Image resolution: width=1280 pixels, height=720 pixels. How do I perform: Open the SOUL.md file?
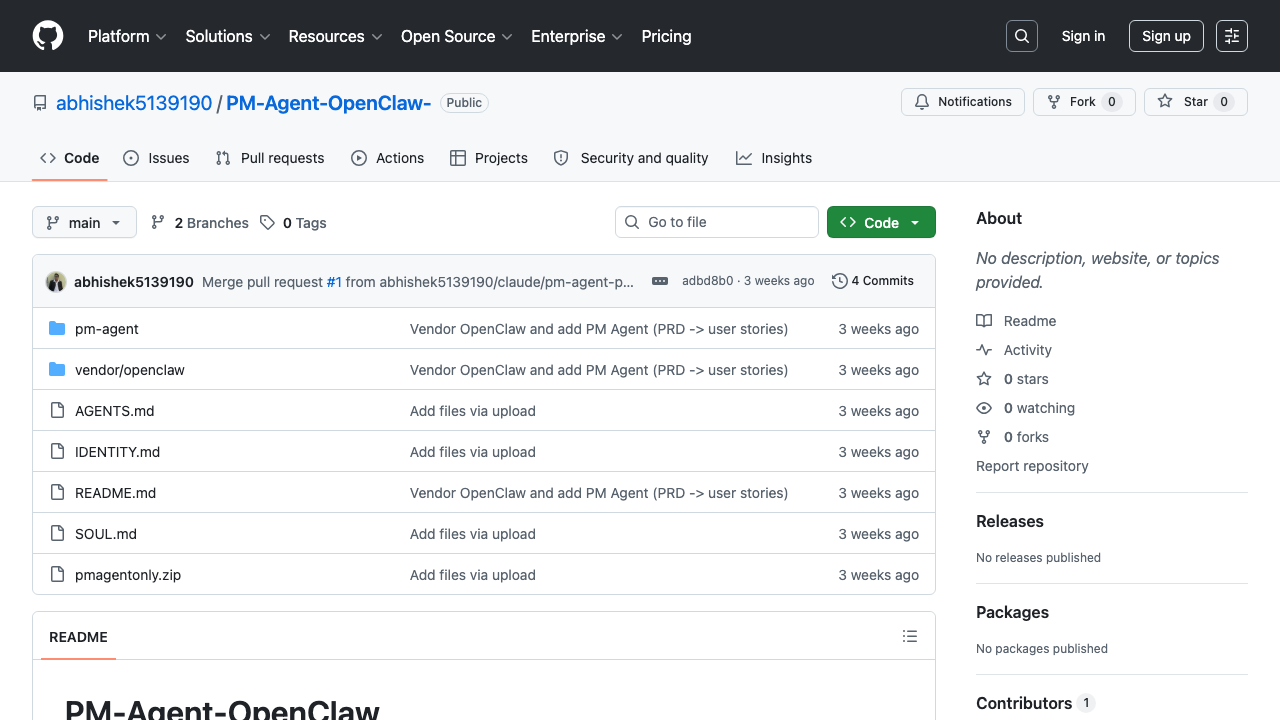[106, 534]
